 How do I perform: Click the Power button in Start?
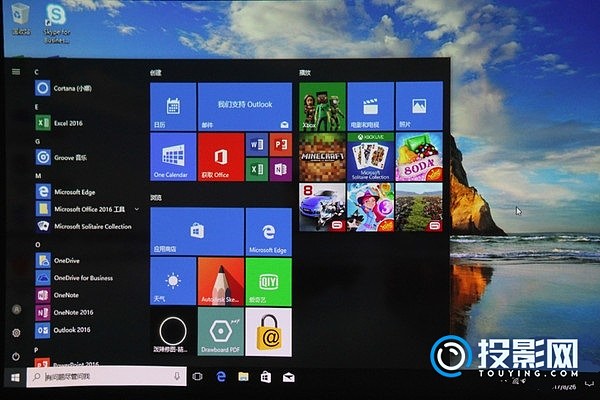click(16, 356)
